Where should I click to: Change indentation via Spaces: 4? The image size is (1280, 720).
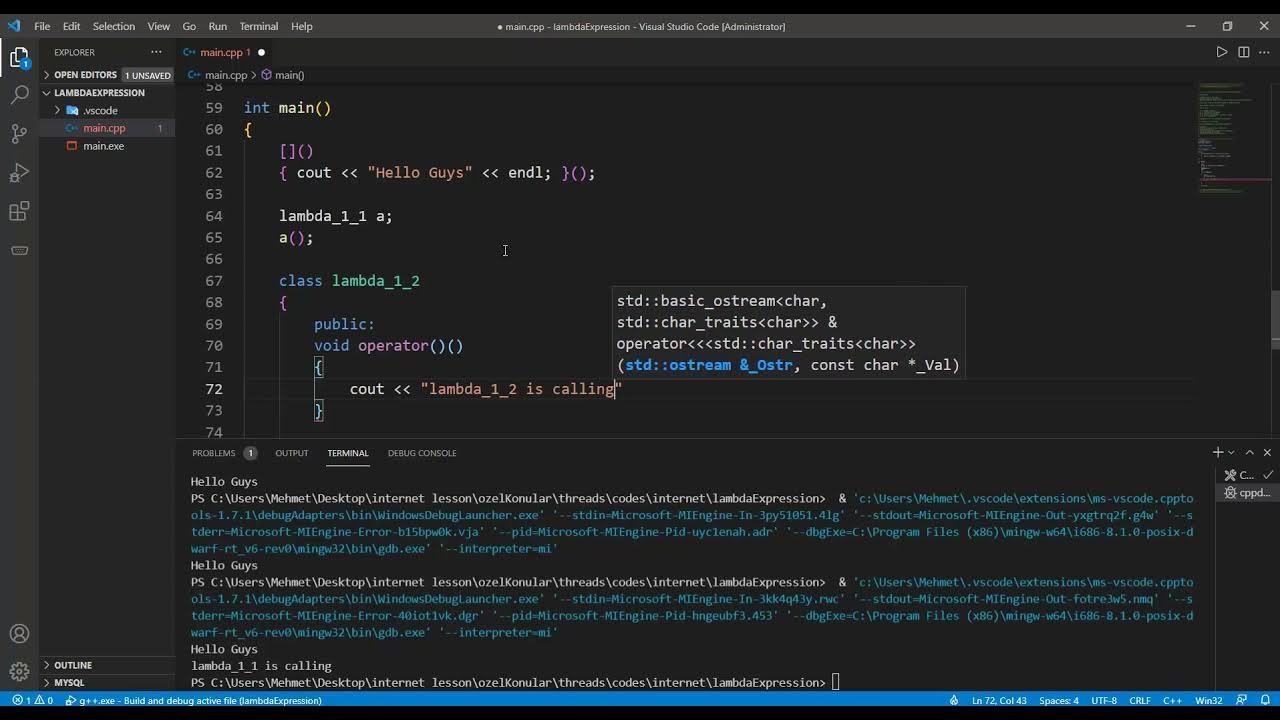[1058, 701]
